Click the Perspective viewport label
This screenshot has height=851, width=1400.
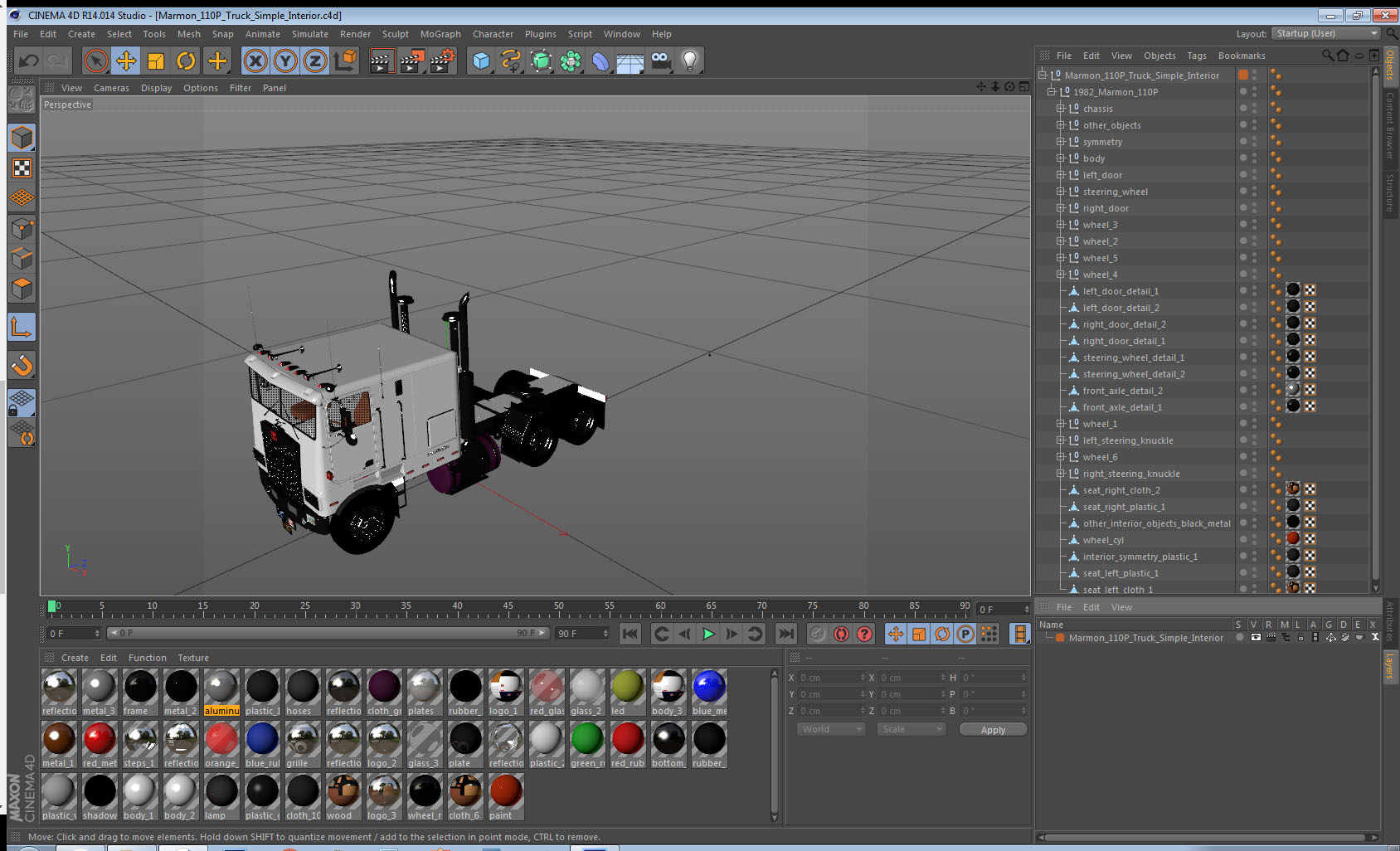pyautogui.click(x=67, y=105)
